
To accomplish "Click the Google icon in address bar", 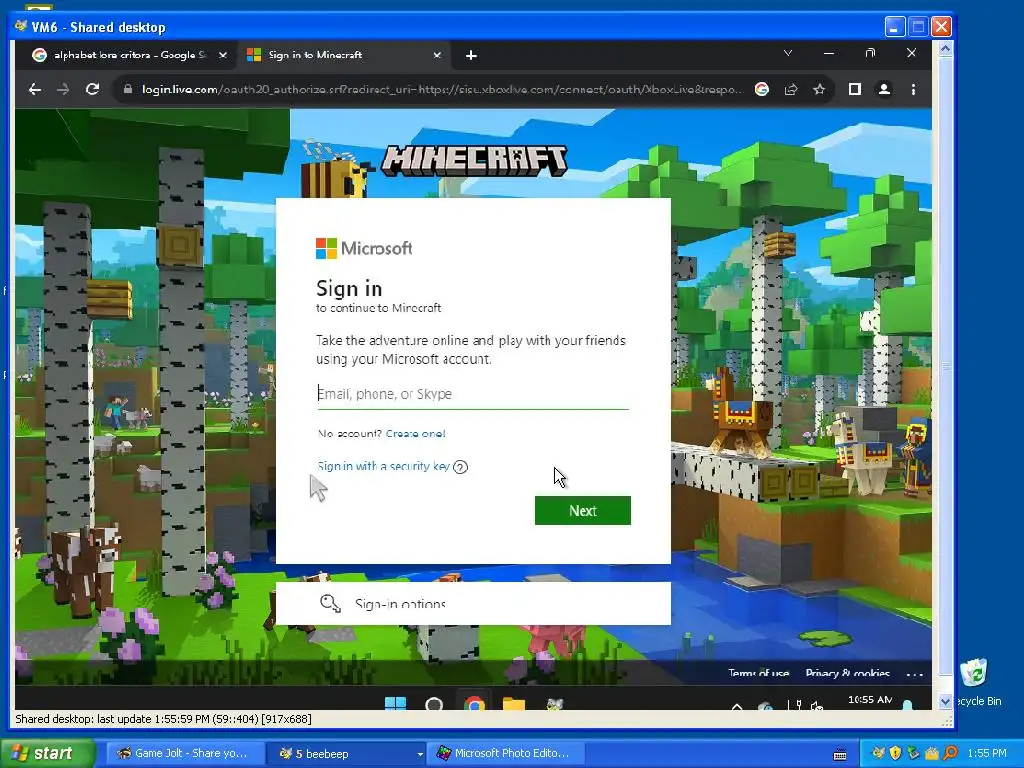I will point(761,89).
